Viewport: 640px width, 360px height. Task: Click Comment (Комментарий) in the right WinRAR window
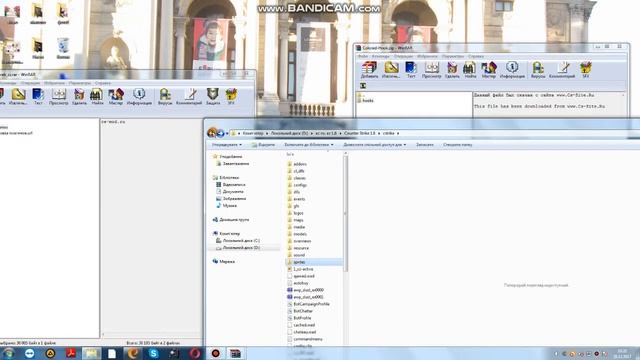[562, 70]
